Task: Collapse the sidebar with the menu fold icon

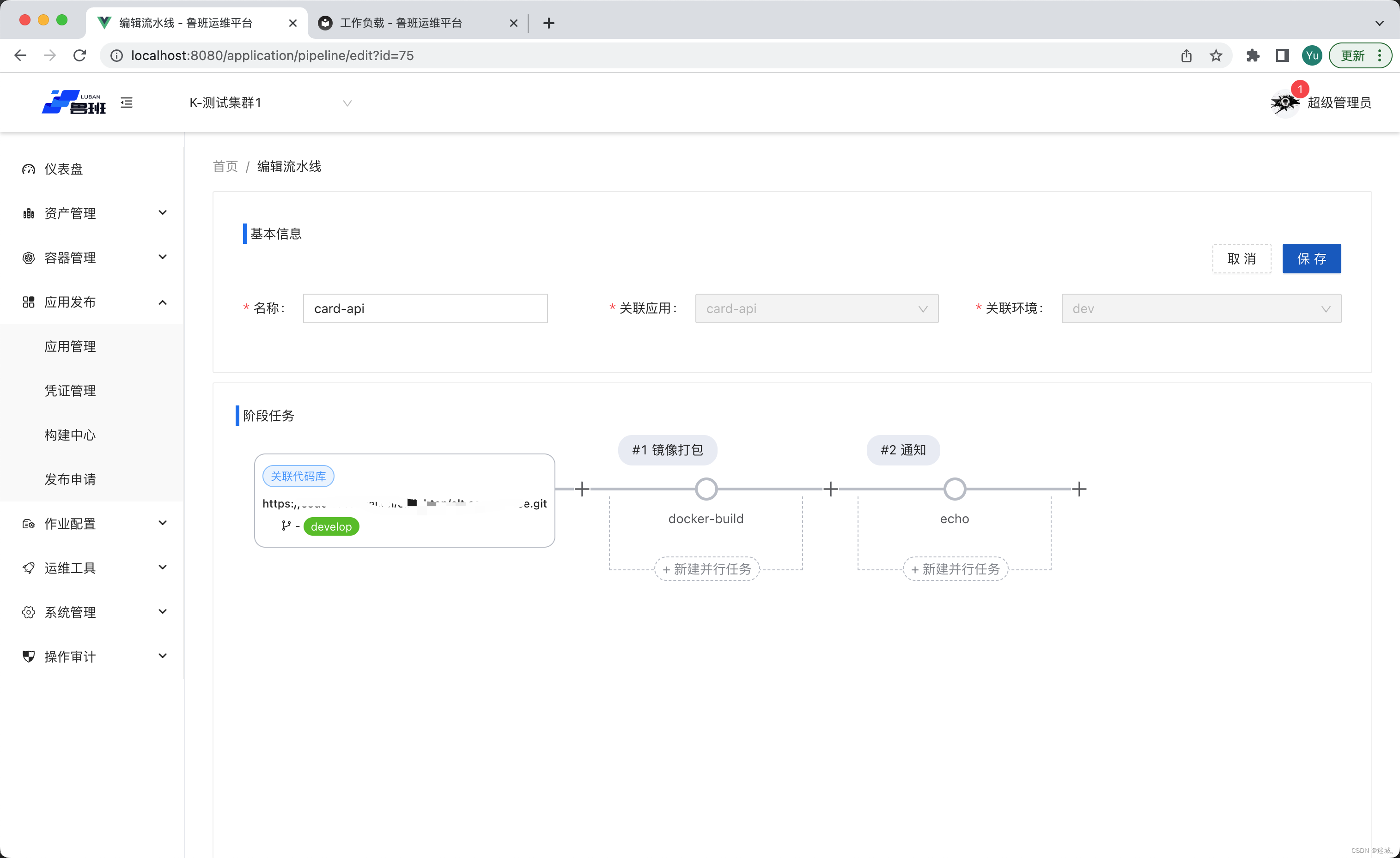Action: click(x=127, y=103)
